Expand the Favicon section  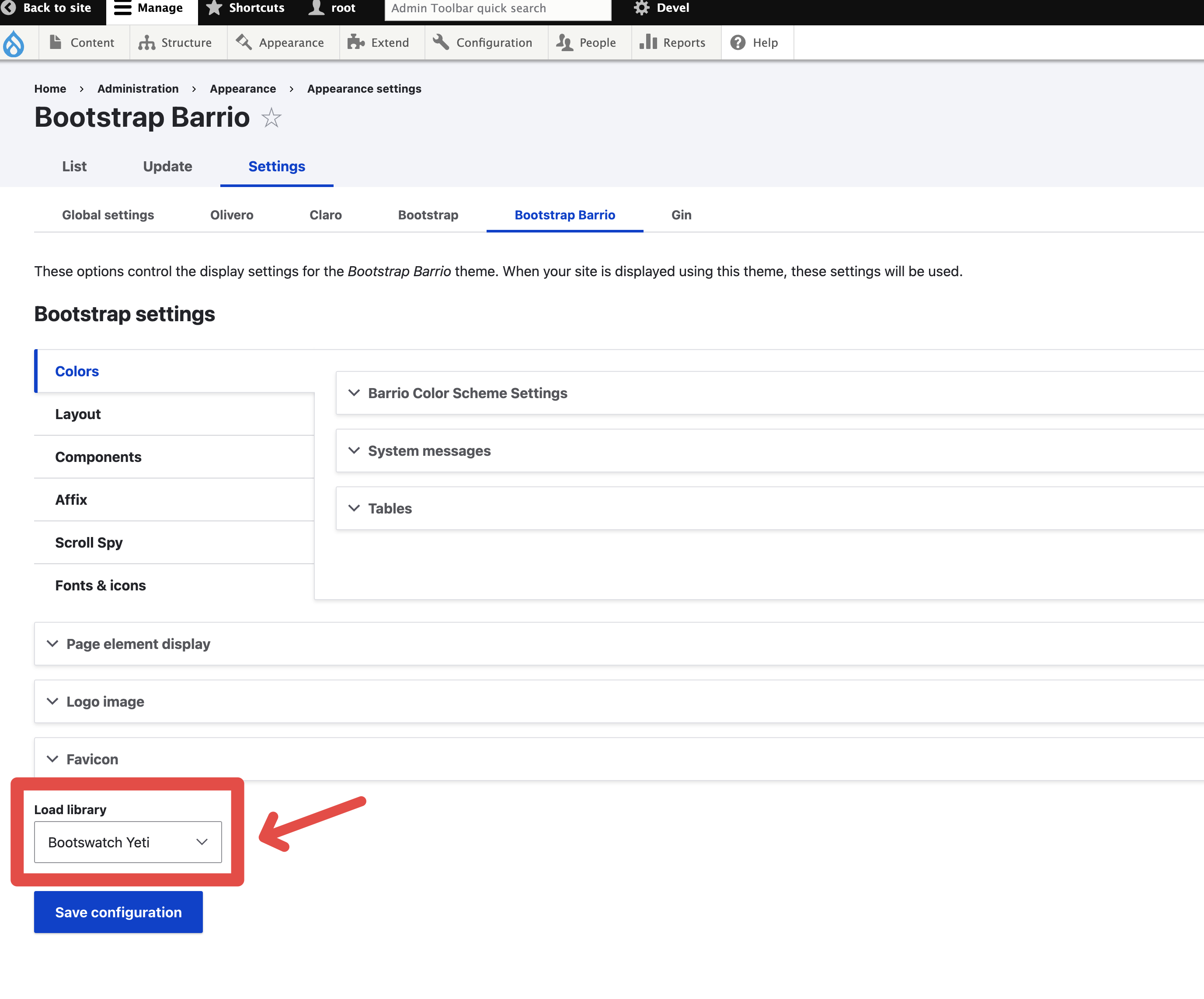92,760
